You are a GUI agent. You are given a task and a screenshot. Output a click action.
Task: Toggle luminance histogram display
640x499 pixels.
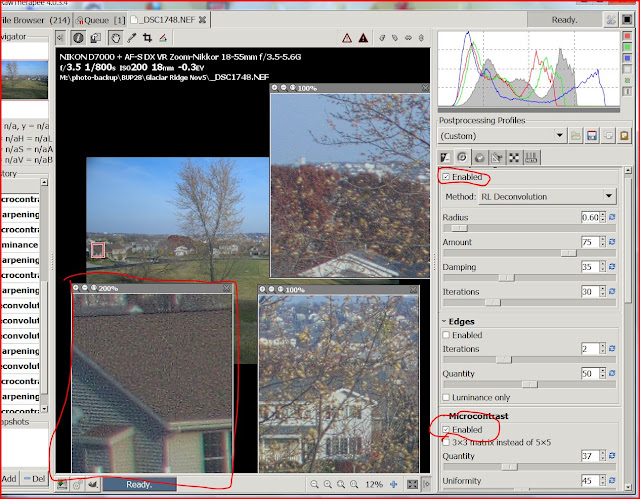pos(627,69)
